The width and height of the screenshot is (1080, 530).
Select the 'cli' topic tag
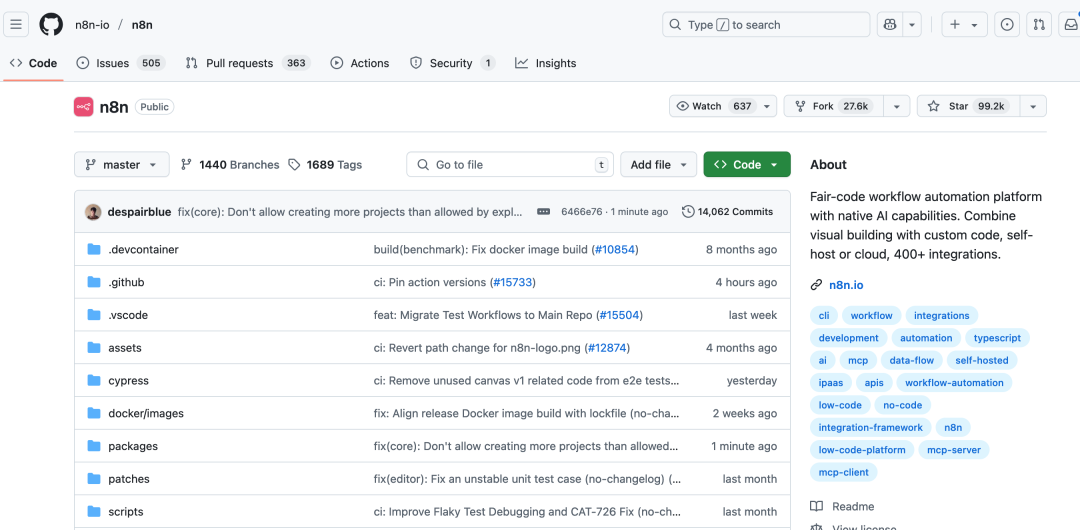click(824, 316)
